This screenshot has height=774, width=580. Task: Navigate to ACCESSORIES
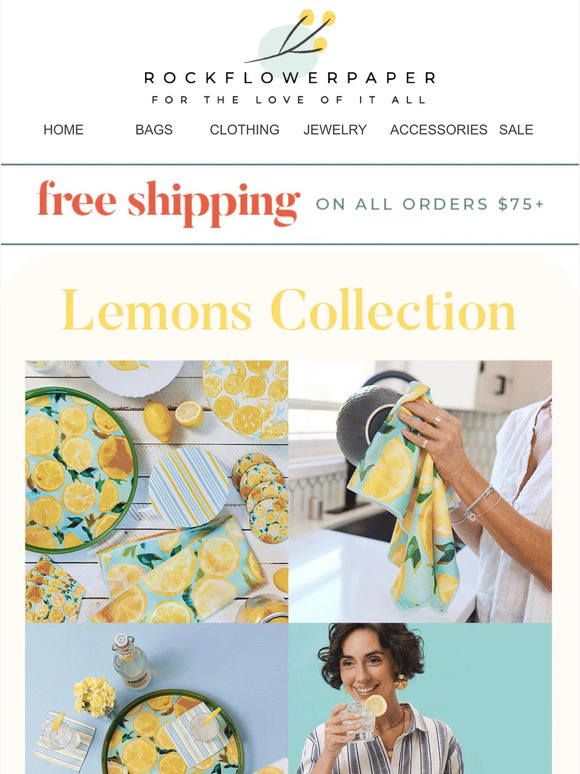438,130
